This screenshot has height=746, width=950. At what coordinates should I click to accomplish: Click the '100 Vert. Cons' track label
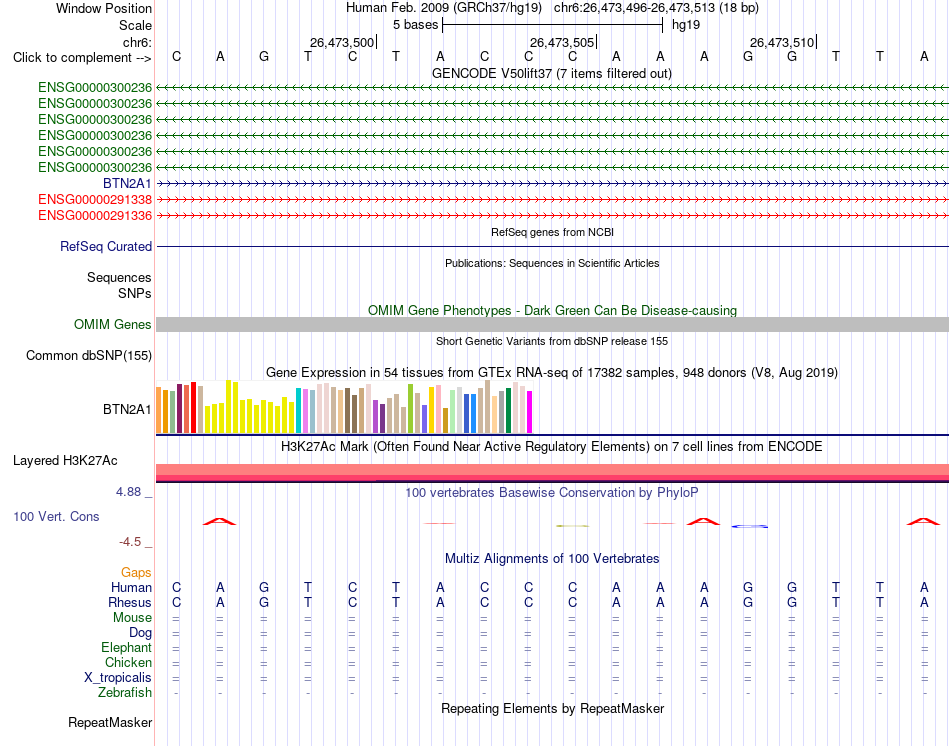(x=56, y=516)
